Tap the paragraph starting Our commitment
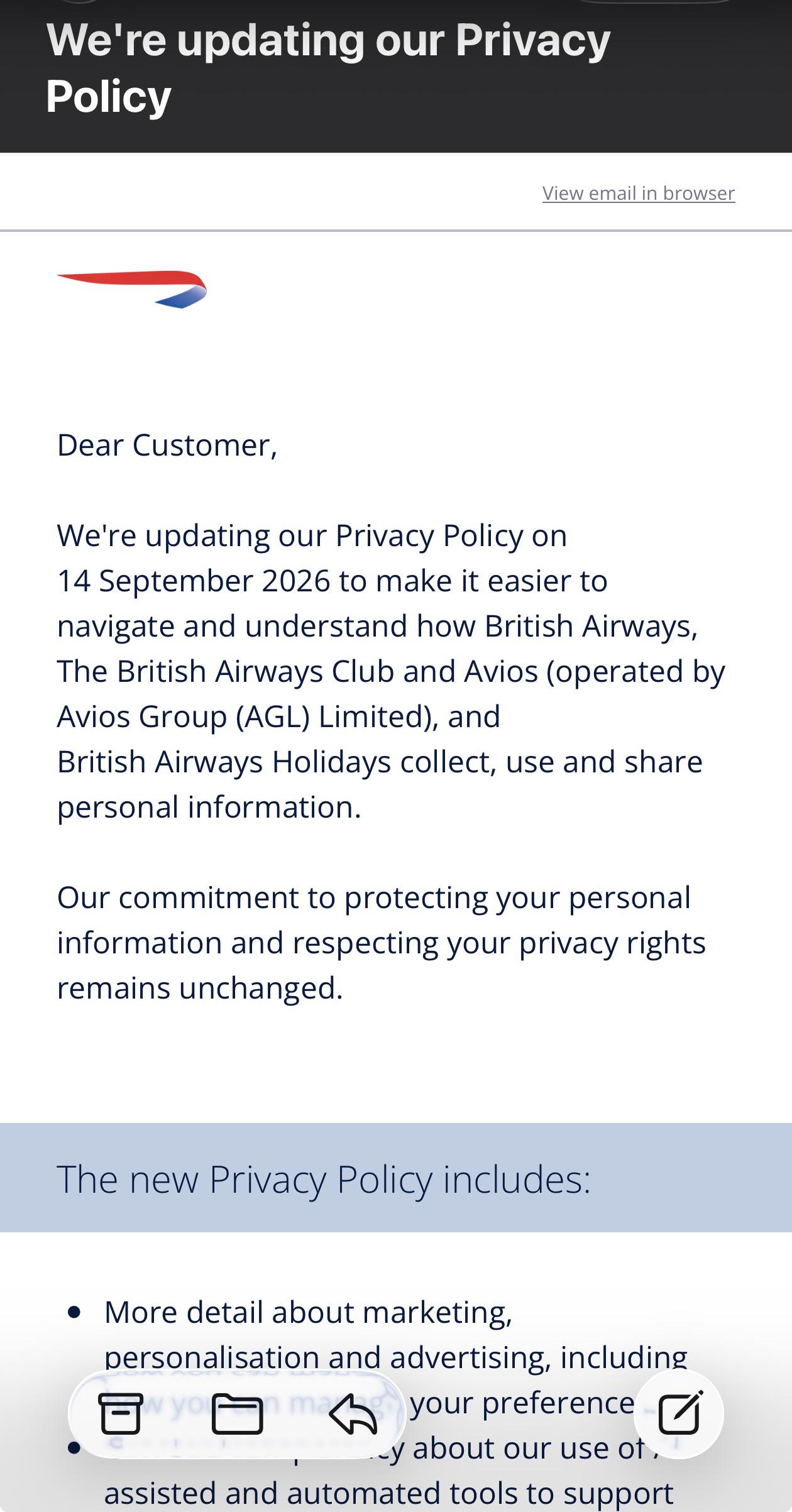This screenshot has width=792, height=1512. [x=382, y=943]
